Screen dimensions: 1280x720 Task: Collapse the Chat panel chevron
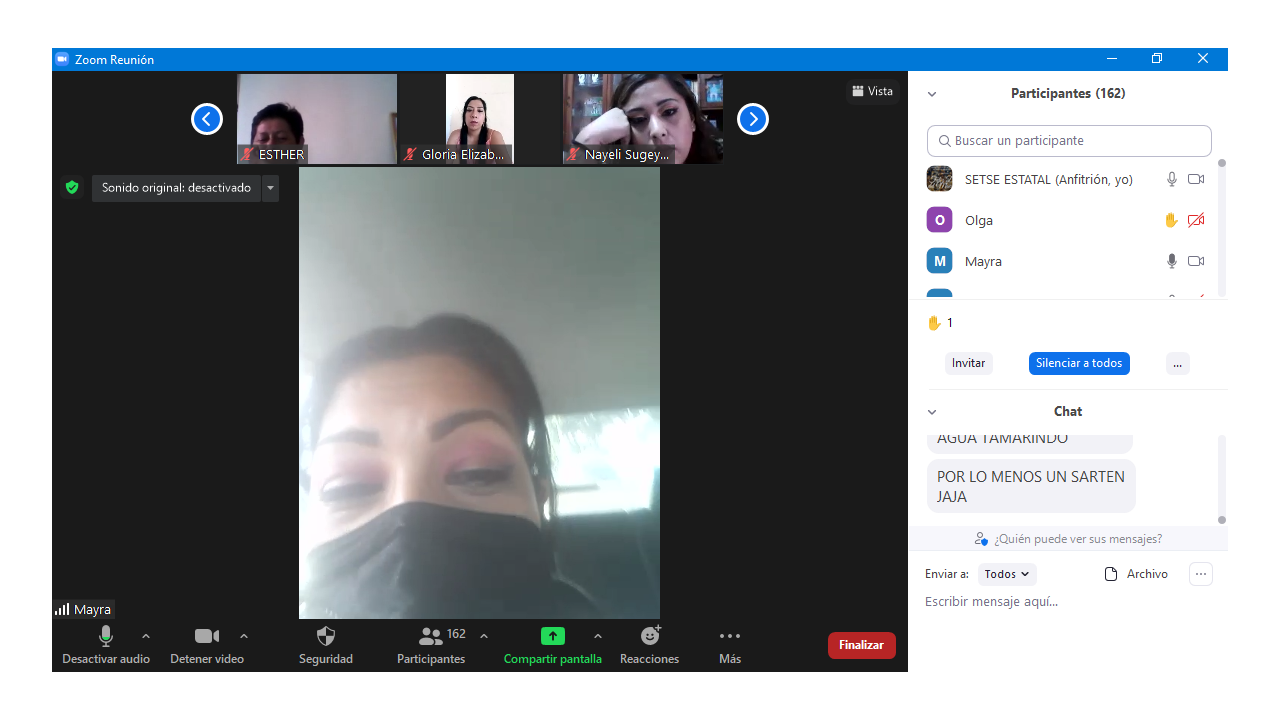(x=932, y=412)
